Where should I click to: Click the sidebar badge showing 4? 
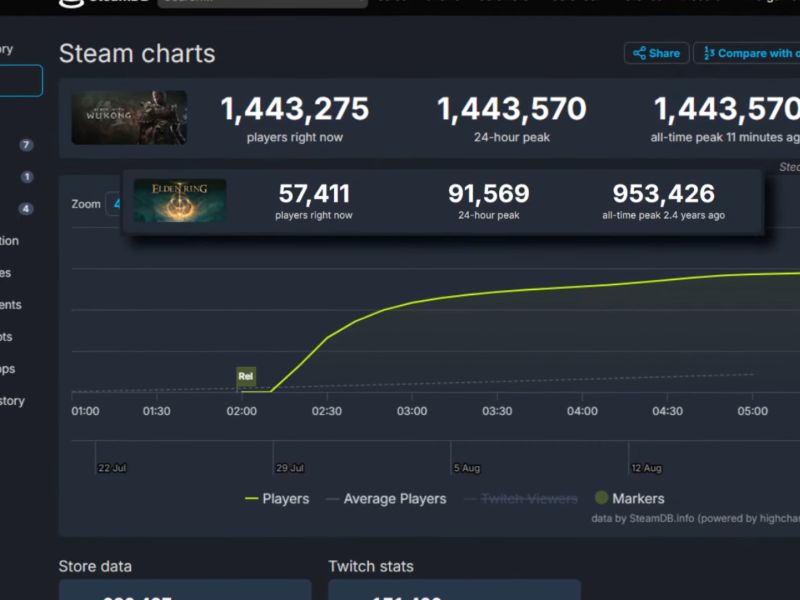coord(26,208)
